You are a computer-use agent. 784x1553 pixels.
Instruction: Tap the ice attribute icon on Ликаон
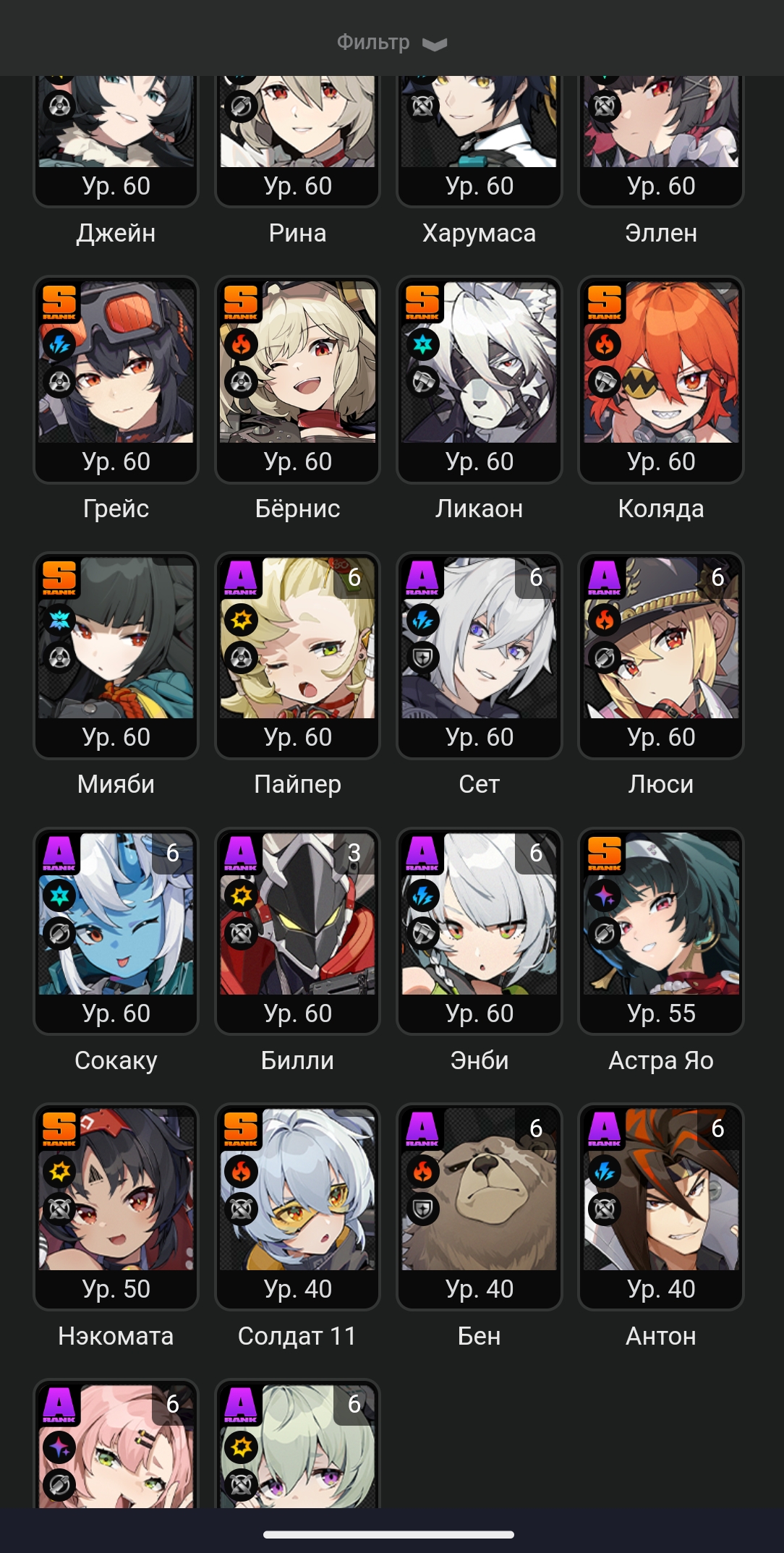pyautogui.click(x=423, y=344)
